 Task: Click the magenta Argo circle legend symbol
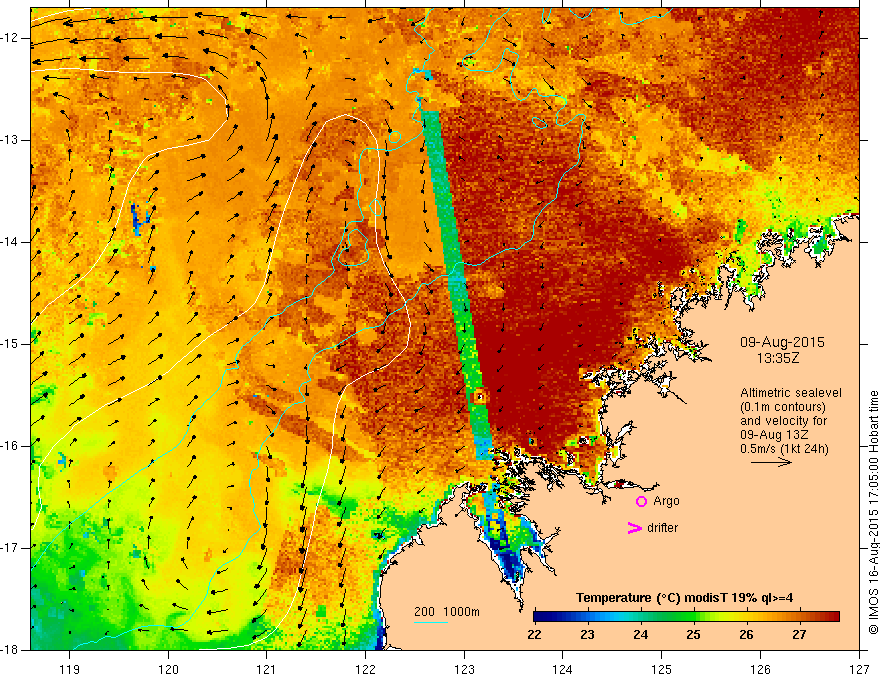click(641, 501)
